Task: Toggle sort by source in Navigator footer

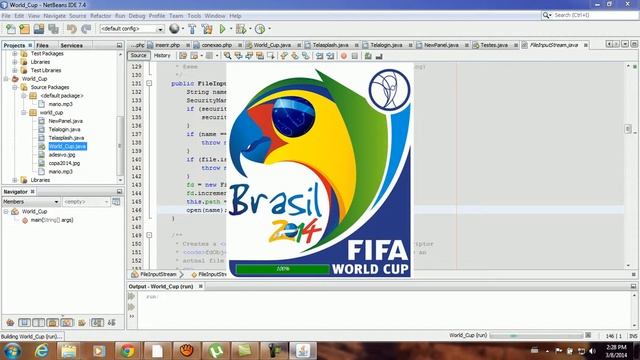Action: tap(112, 323)
